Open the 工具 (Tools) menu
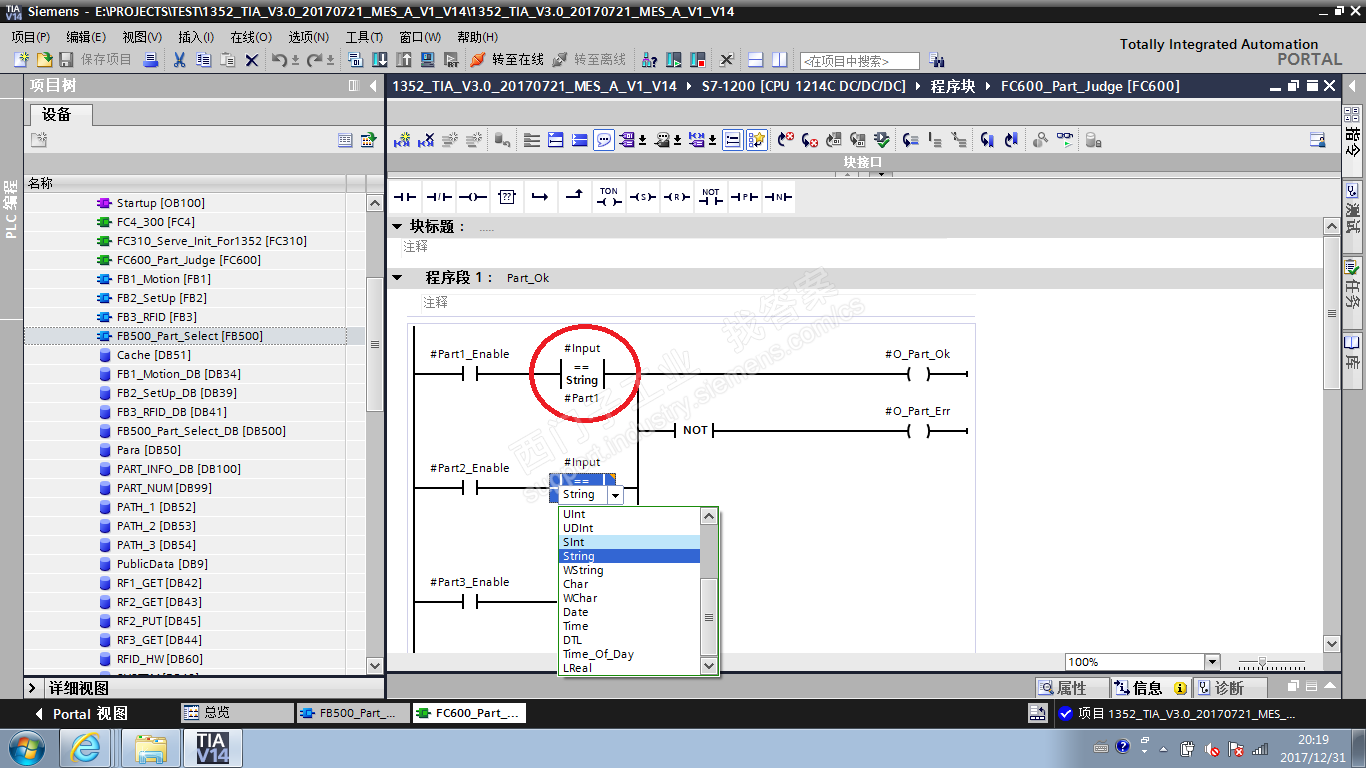 click(364, 37)
